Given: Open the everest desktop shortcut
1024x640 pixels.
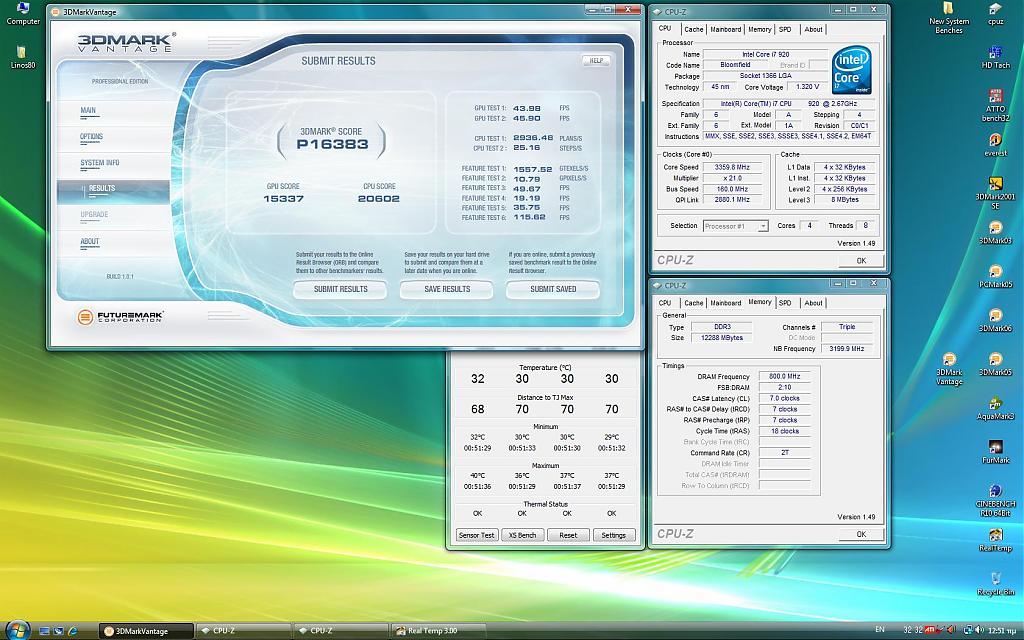Looking at the screenshot, I should pyautogui.click(x=995, y=144).
